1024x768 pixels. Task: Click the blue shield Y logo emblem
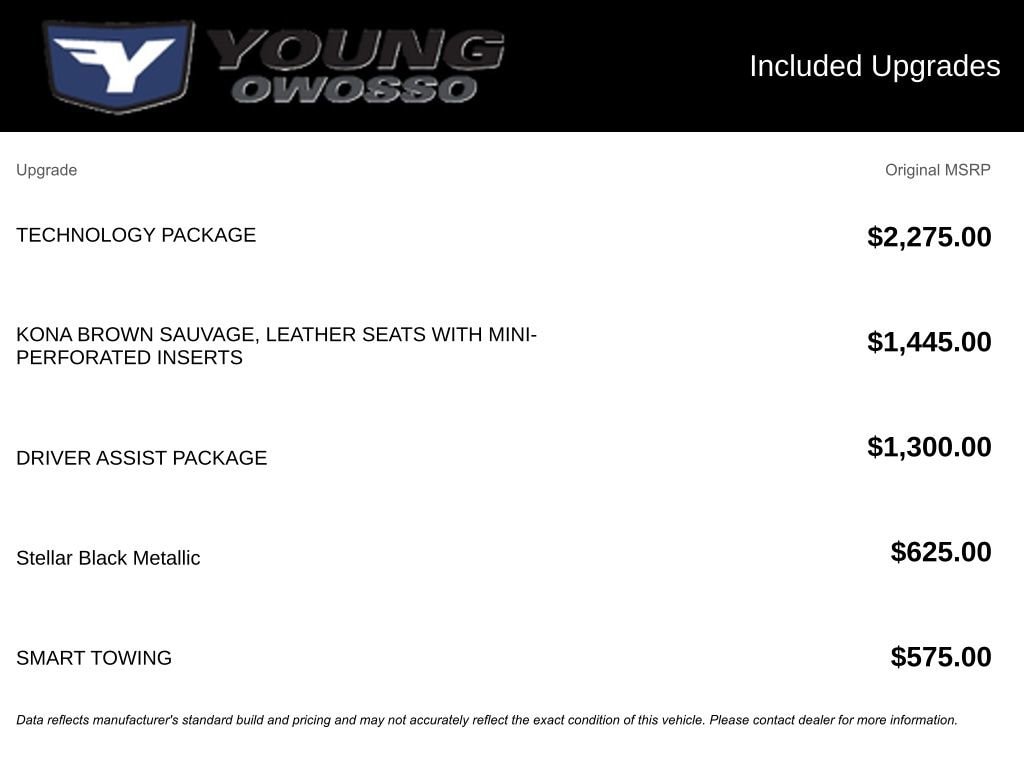click(x=118, y=66)
